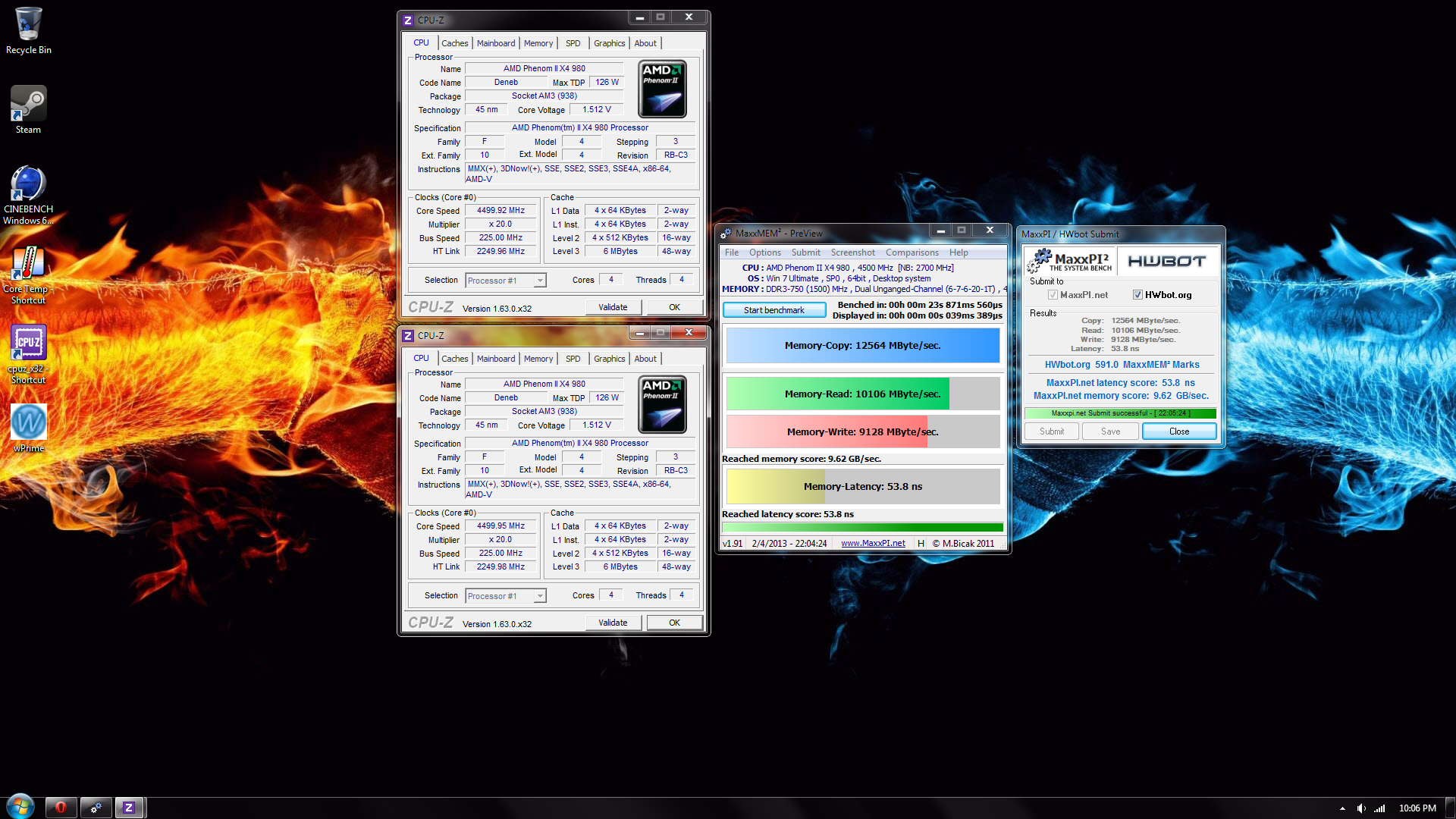This screenshot has height=819, width=1456.
Task: Click the Memory-Write 9128 MByte/sec bar
Action: (863, 432)
